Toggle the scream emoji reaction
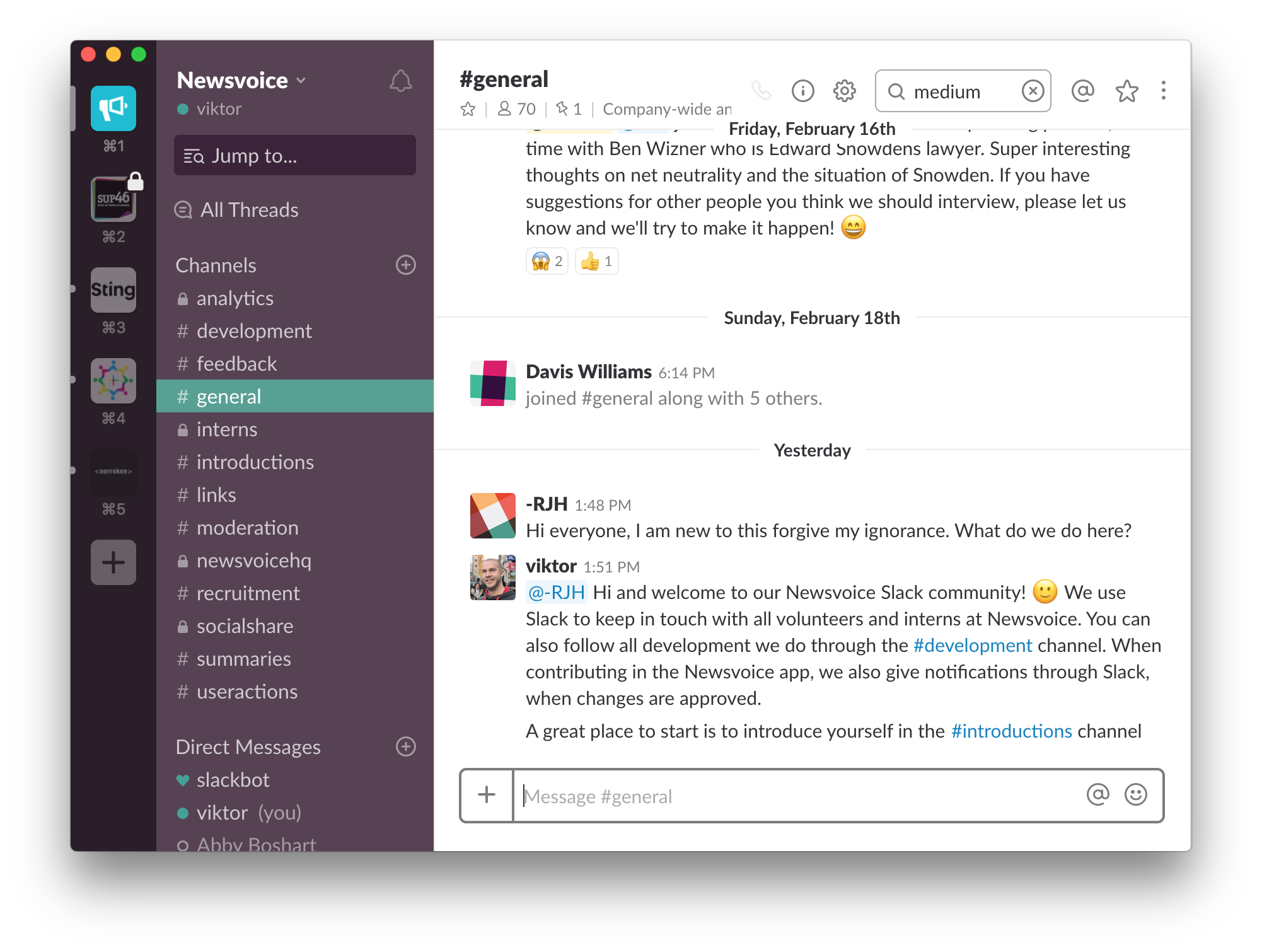 [x=547, y=261]
